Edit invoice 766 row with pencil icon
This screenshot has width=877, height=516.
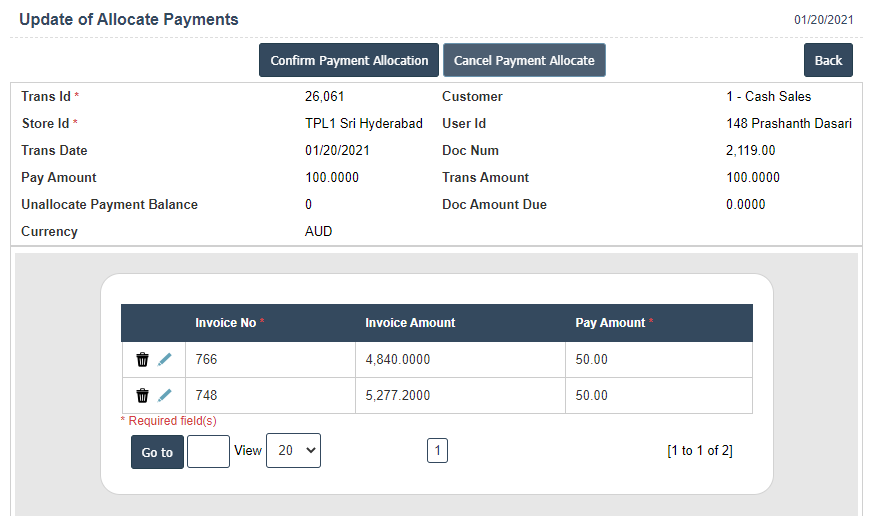165,360
